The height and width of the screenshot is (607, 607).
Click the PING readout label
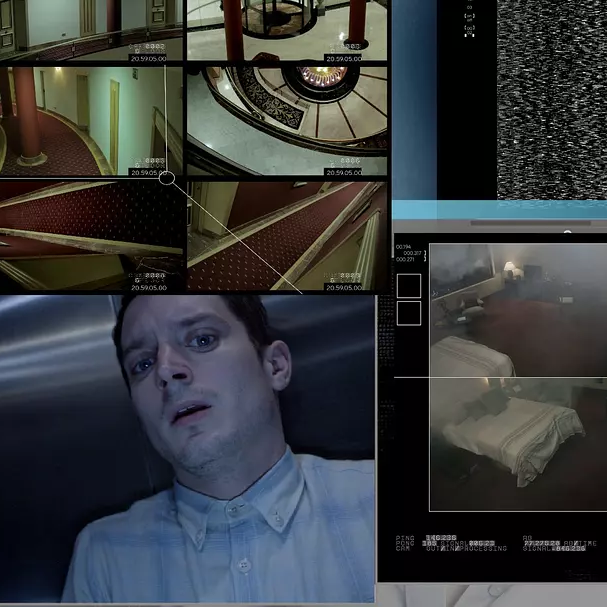click(405, 538)
